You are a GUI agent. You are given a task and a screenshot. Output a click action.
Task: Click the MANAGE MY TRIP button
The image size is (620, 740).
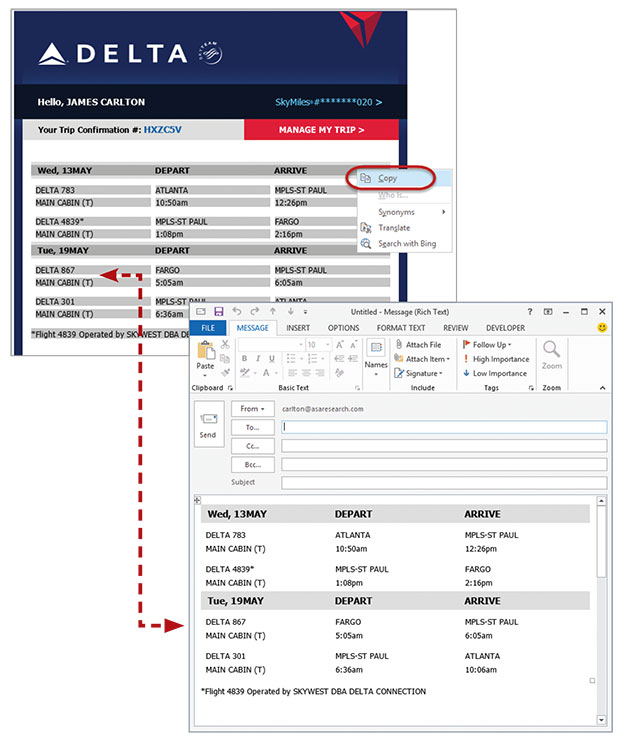[321, 130]
